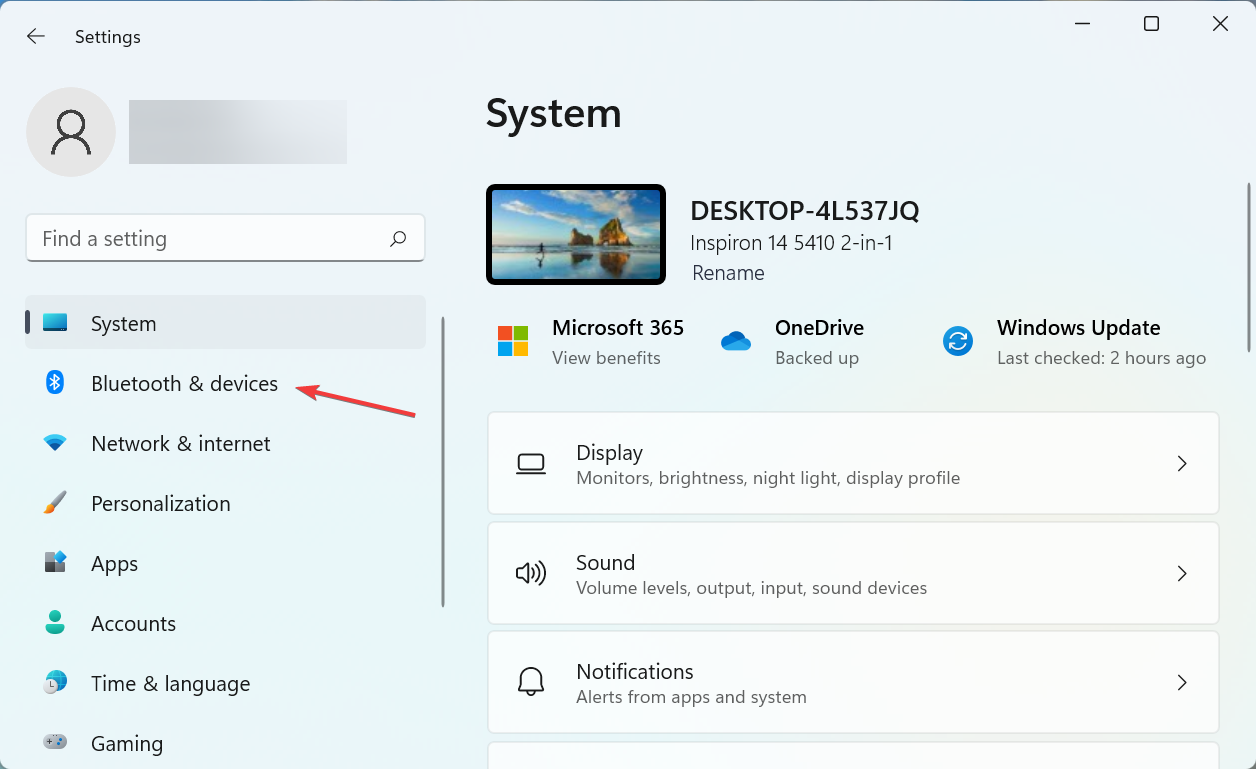Click the System monitor icon in sidebar
This screenshot has height=769, width=1256.
click(x=55, y=323)
